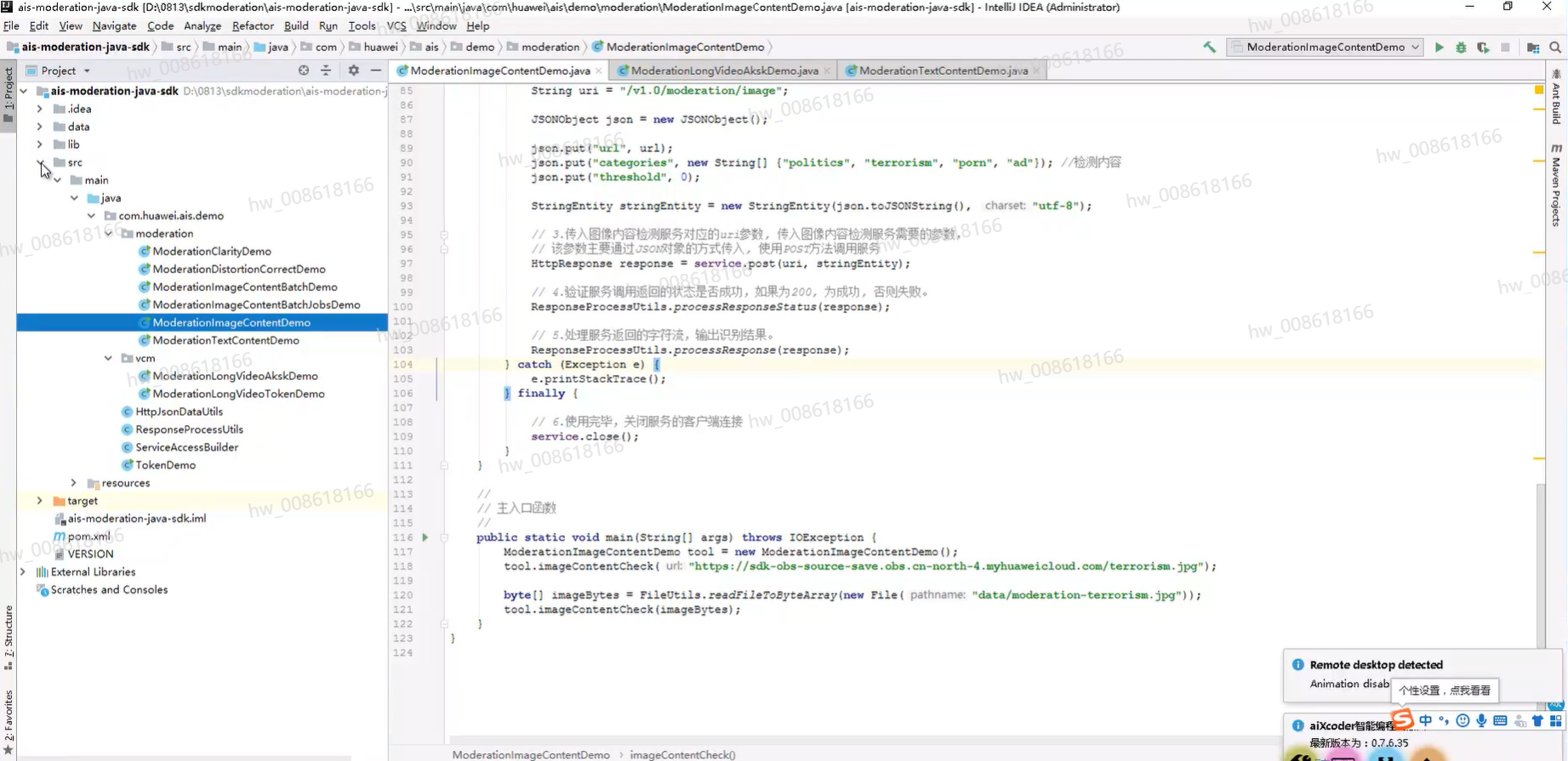This screenshot has height=761, width=1568.
Task: Start debugging with the green bug icon
Action: 1461,48
